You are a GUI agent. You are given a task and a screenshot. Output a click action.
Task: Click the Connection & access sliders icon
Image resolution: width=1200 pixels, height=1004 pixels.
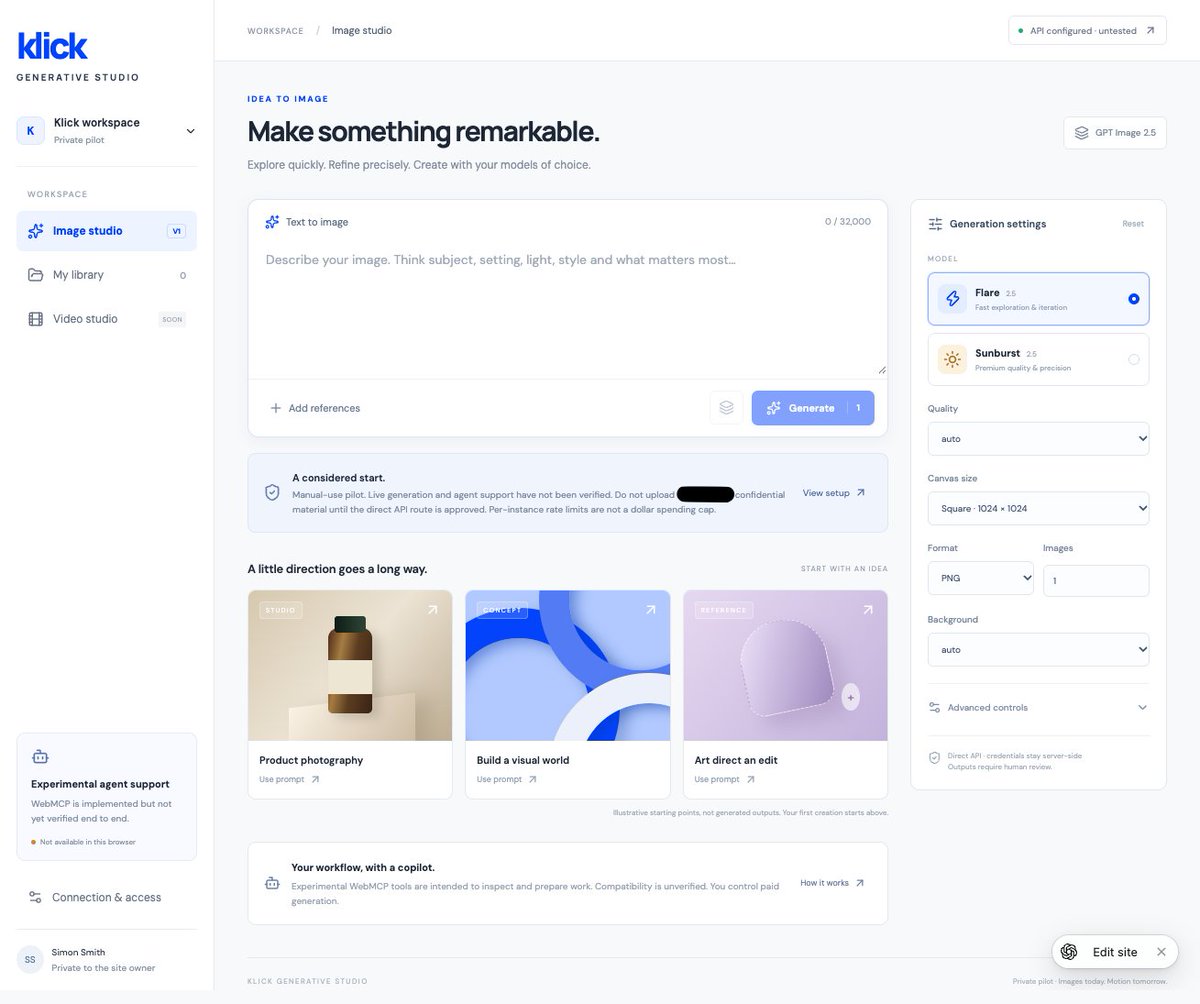(35, 897)
